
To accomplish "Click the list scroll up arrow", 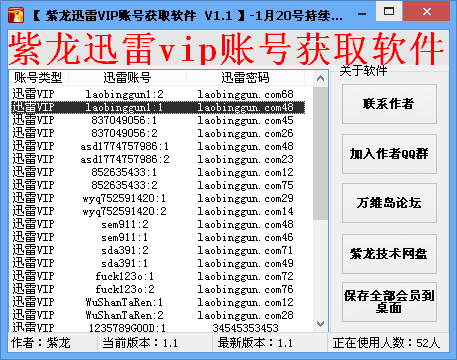I will (x=320, y=79).
